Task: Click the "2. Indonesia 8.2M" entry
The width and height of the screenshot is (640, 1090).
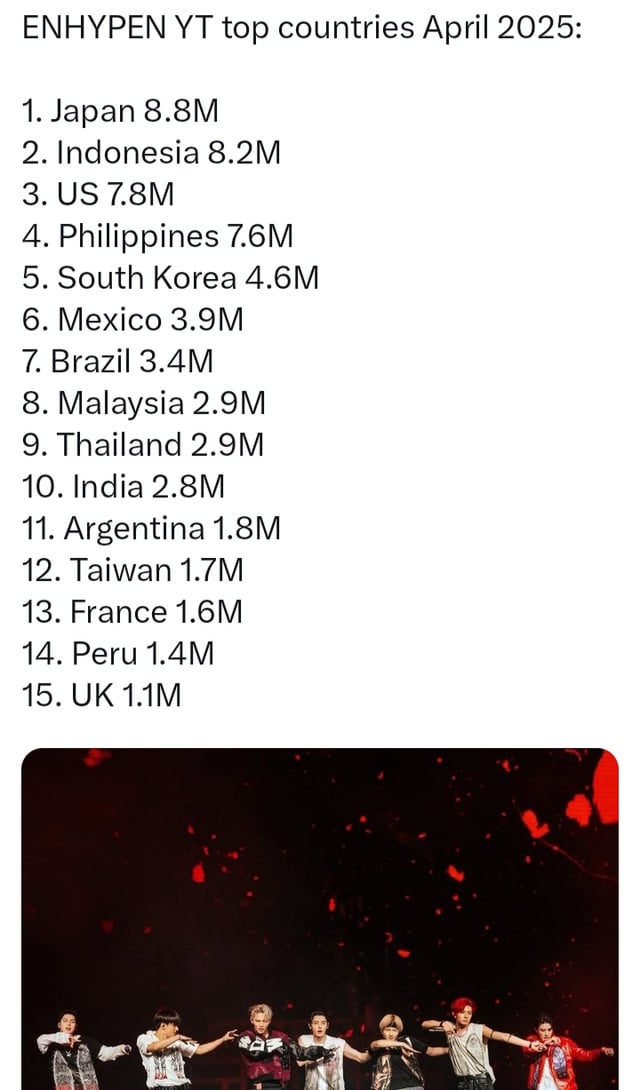Action: [x=151, y=153]
